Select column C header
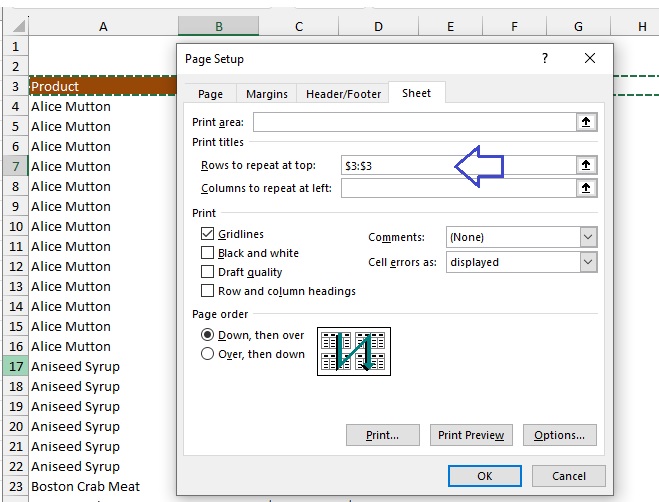This screenshot has height=502, width=659. tap(299, 26)
